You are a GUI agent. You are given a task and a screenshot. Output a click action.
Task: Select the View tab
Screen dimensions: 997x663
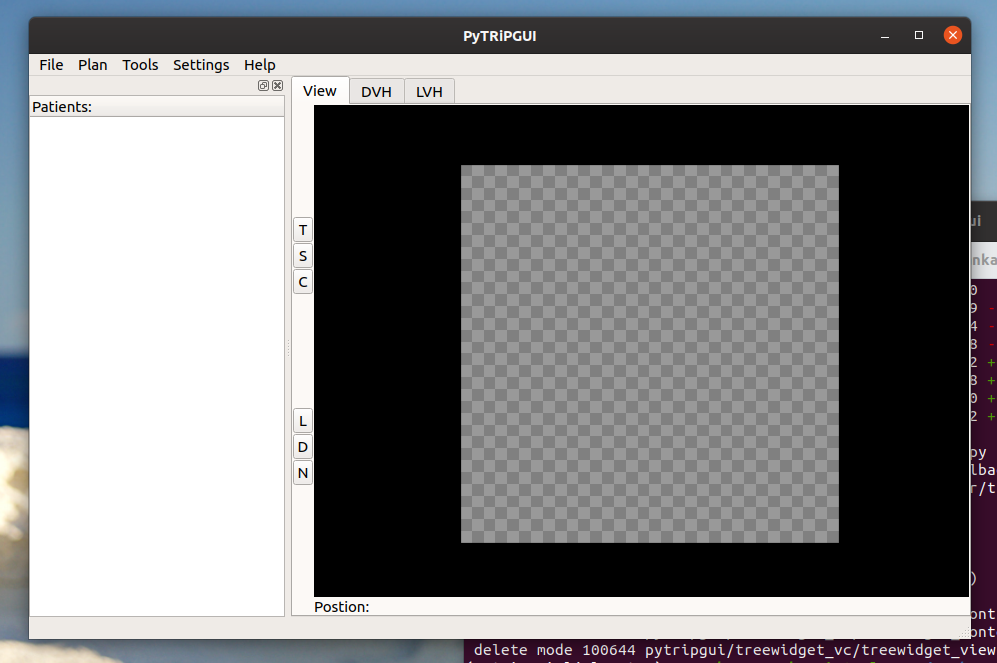(x=320, y=91)
